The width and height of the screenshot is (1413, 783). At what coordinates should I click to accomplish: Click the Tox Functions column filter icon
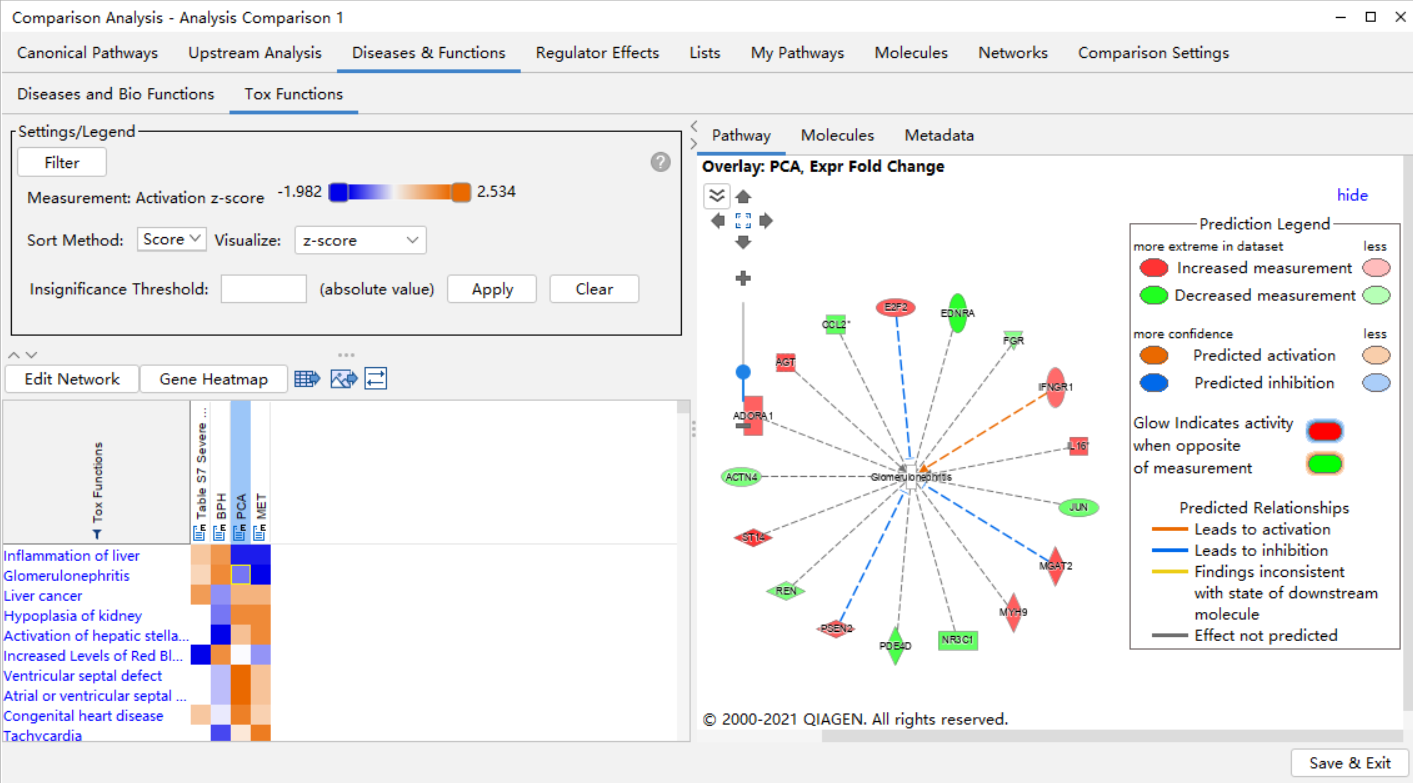point(97,535)
